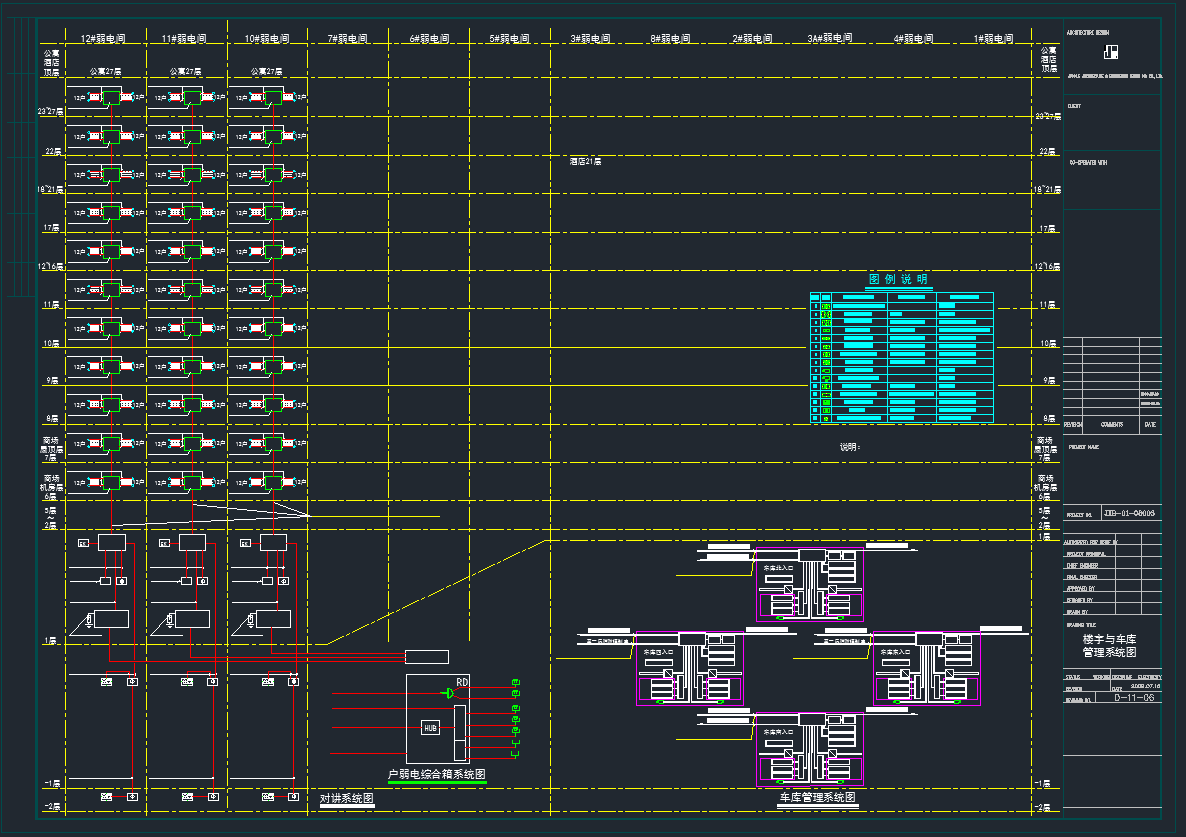Select drawing number D-11-06 in title block

coord(1133,698)
